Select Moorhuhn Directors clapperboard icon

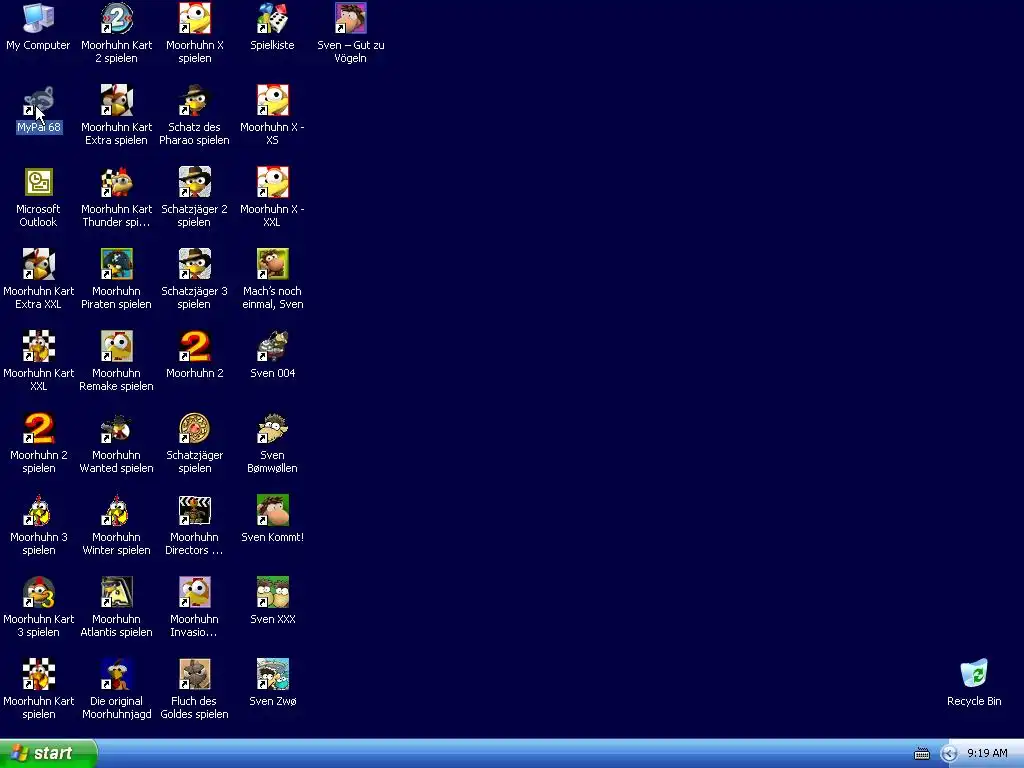pos(195,510)
